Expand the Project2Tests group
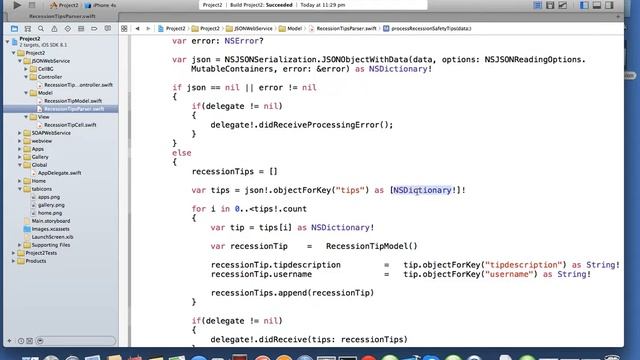640x360 pixels. pyautogui.click(x=13, y=253)
